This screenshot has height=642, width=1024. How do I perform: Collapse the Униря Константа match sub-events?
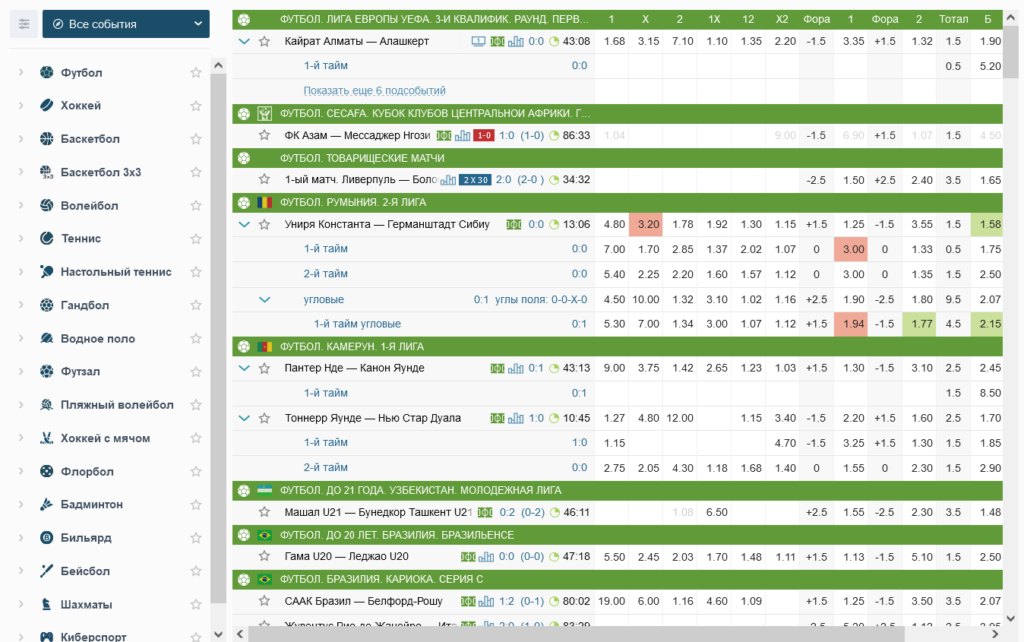pos(244,224)
